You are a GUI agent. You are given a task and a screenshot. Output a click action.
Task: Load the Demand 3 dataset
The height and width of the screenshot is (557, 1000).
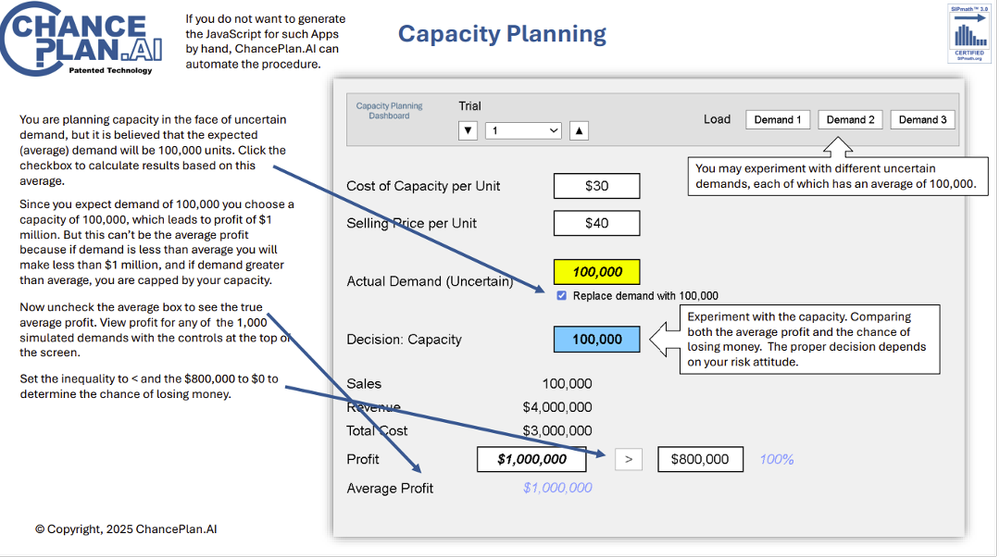click(922, 120)
